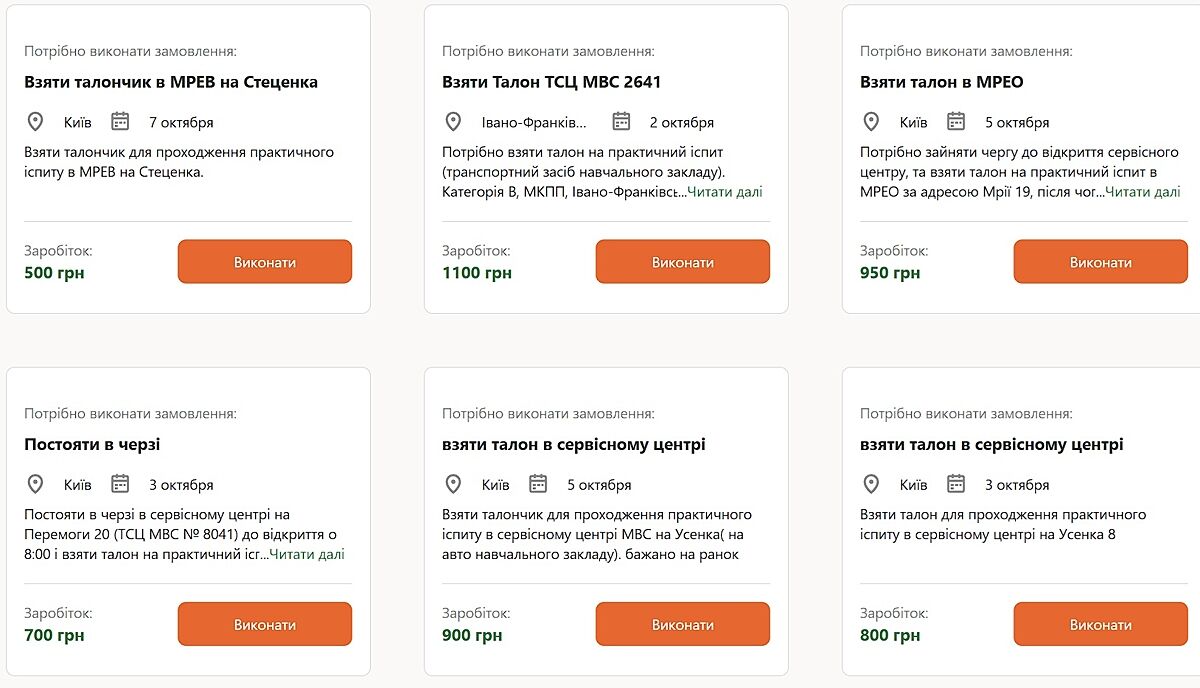The width and height of the screenshot is (1200, 688).
Task: Click calendar icon on Постояти в черзі card
Action: pyautogui.click(x=120, y=484)
